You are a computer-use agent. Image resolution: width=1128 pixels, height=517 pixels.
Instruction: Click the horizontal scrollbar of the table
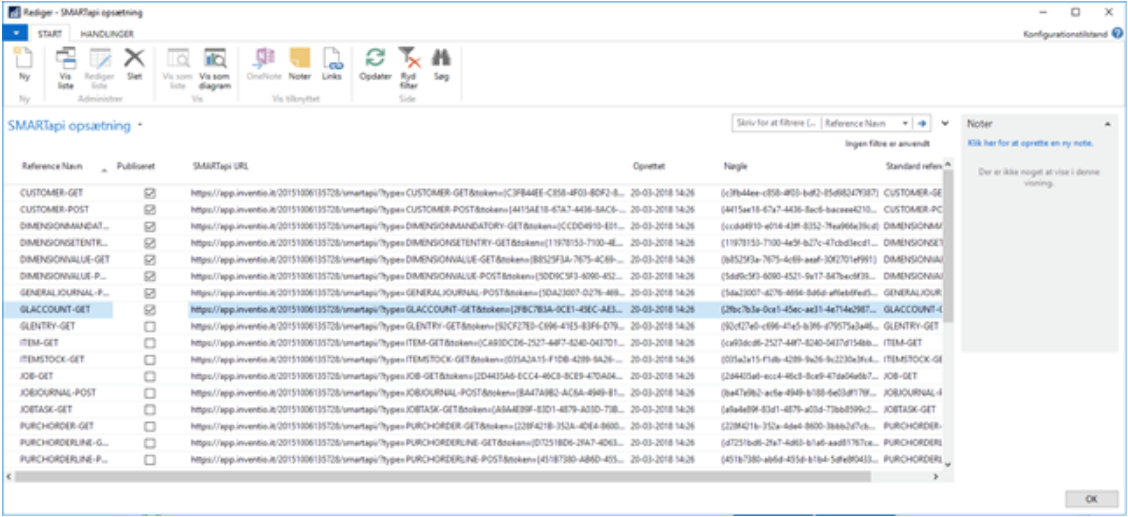tap(442, 476)
